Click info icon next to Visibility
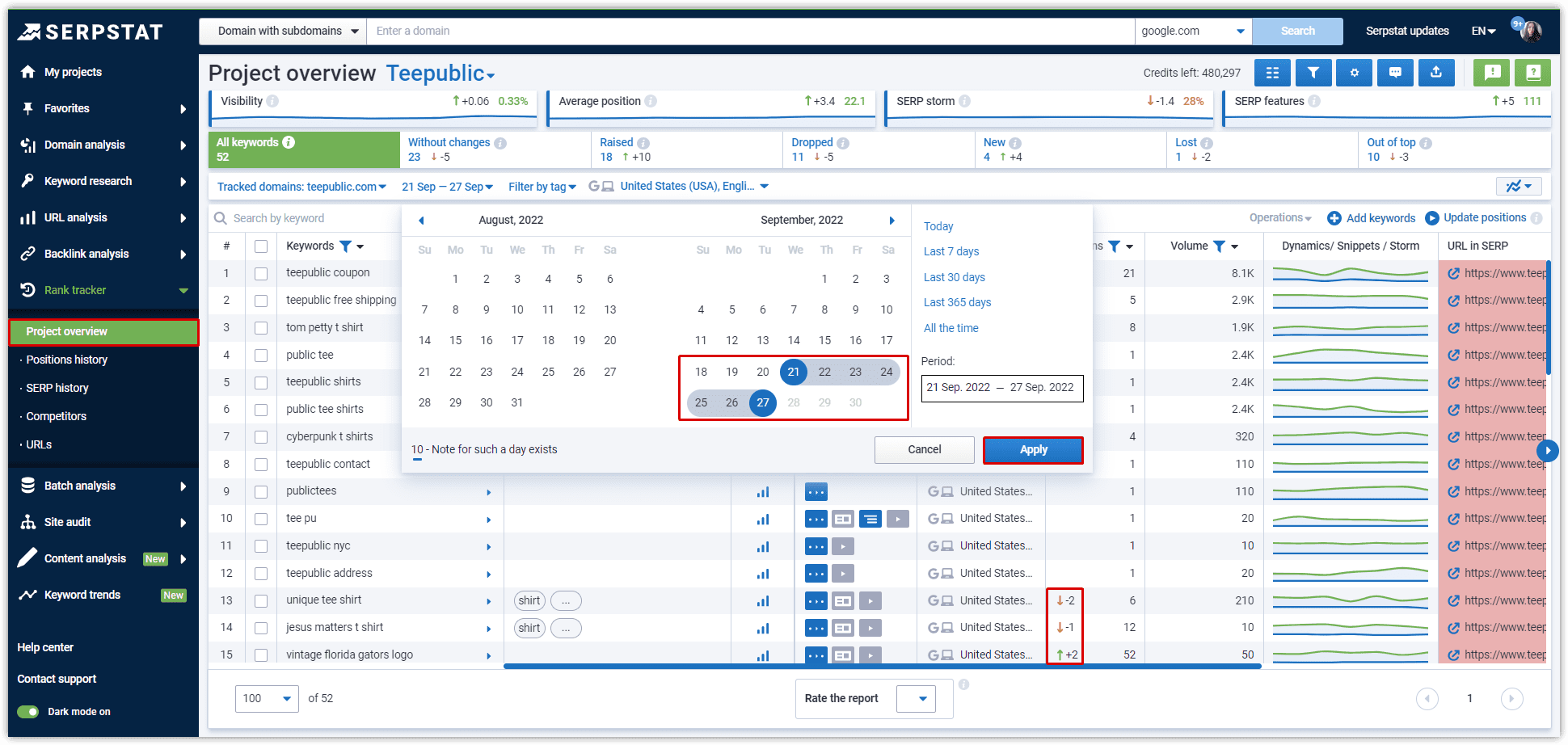 click(x=273, y=101)
